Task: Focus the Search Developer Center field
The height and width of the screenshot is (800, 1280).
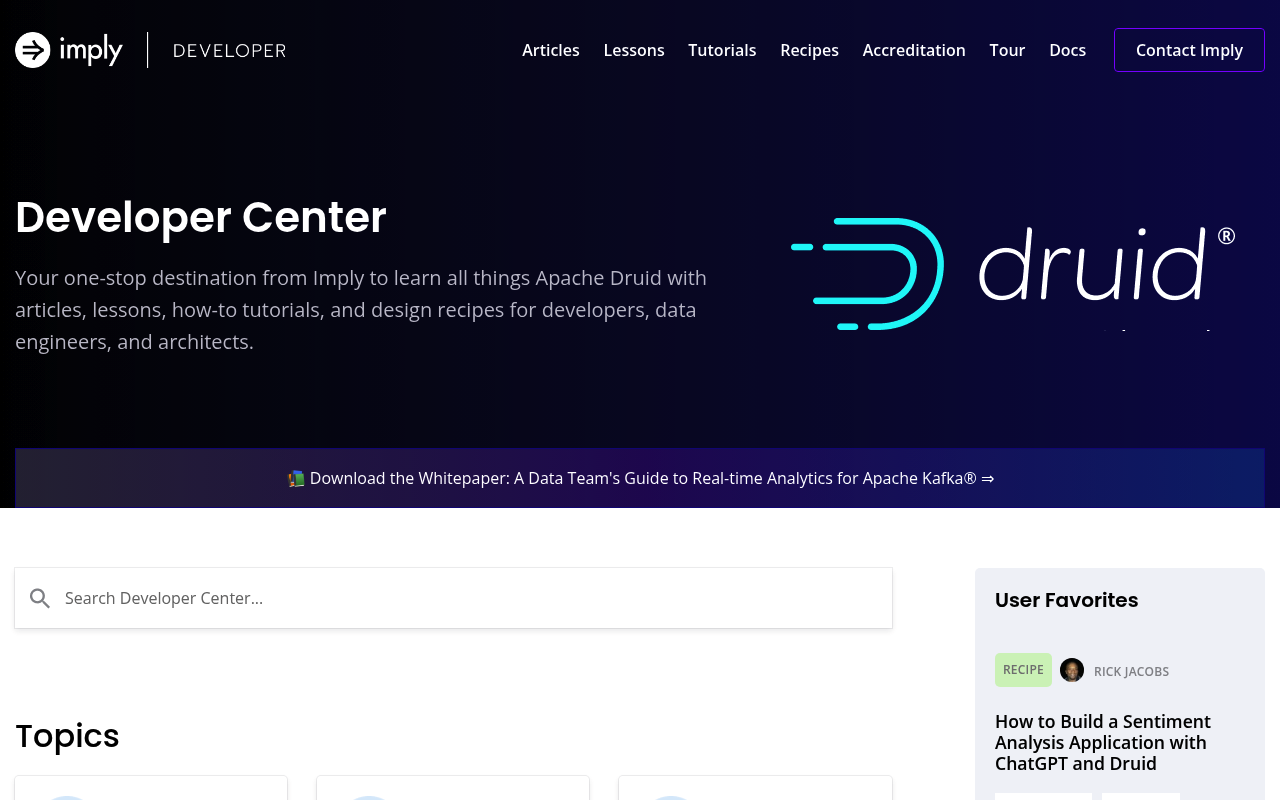Action: point(453,598)
